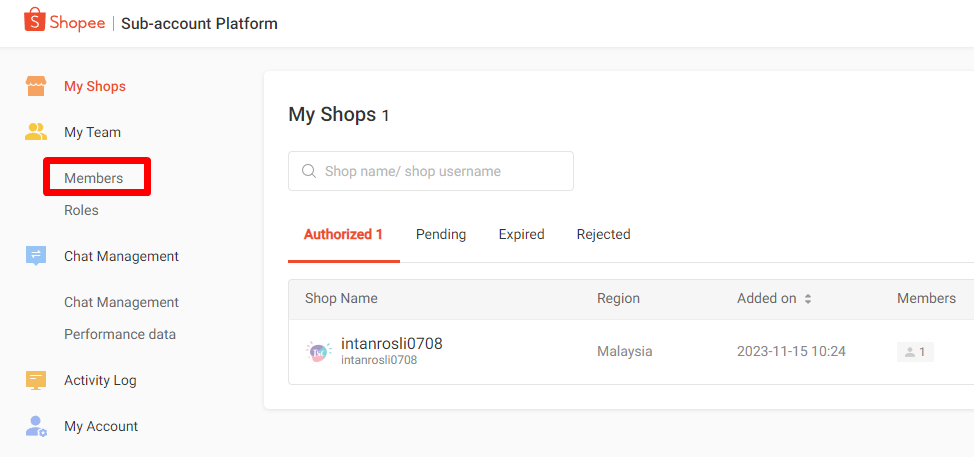Click the My Team people icon
Screen dimensions: 974x457
click(x=36, y=132)
